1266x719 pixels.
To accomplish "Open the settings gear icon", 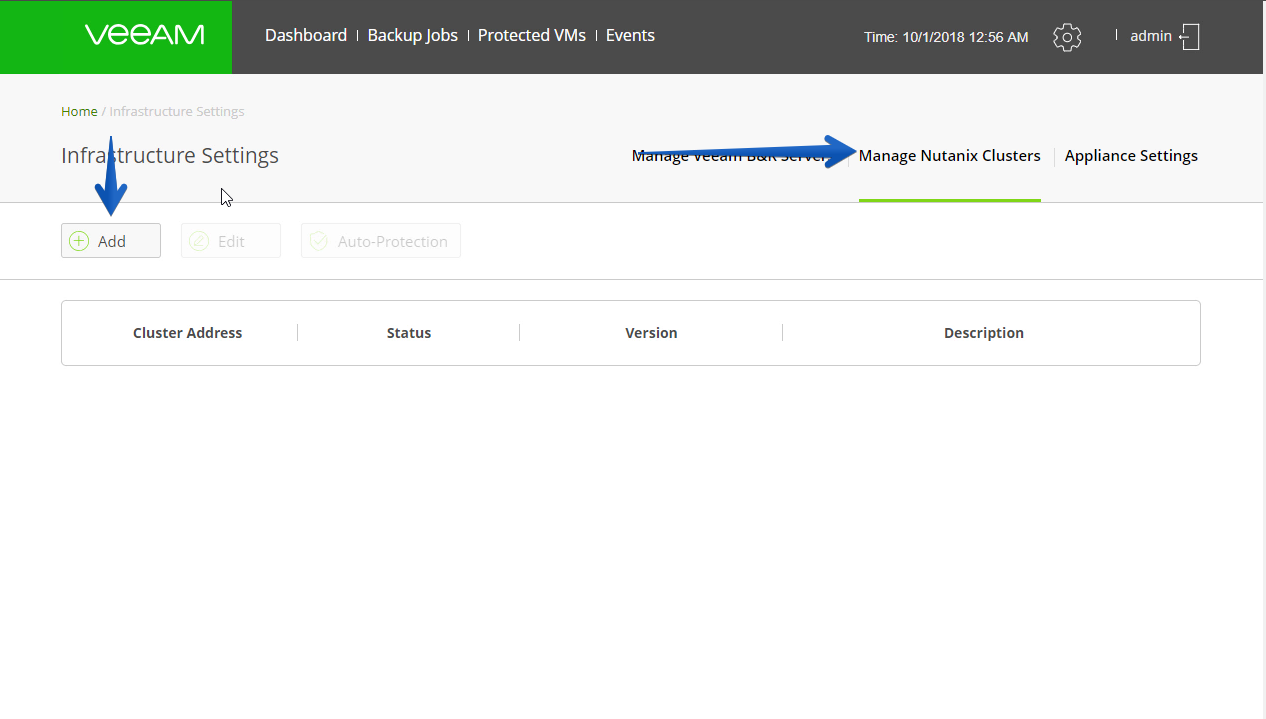I will (x=1067, y=37).
